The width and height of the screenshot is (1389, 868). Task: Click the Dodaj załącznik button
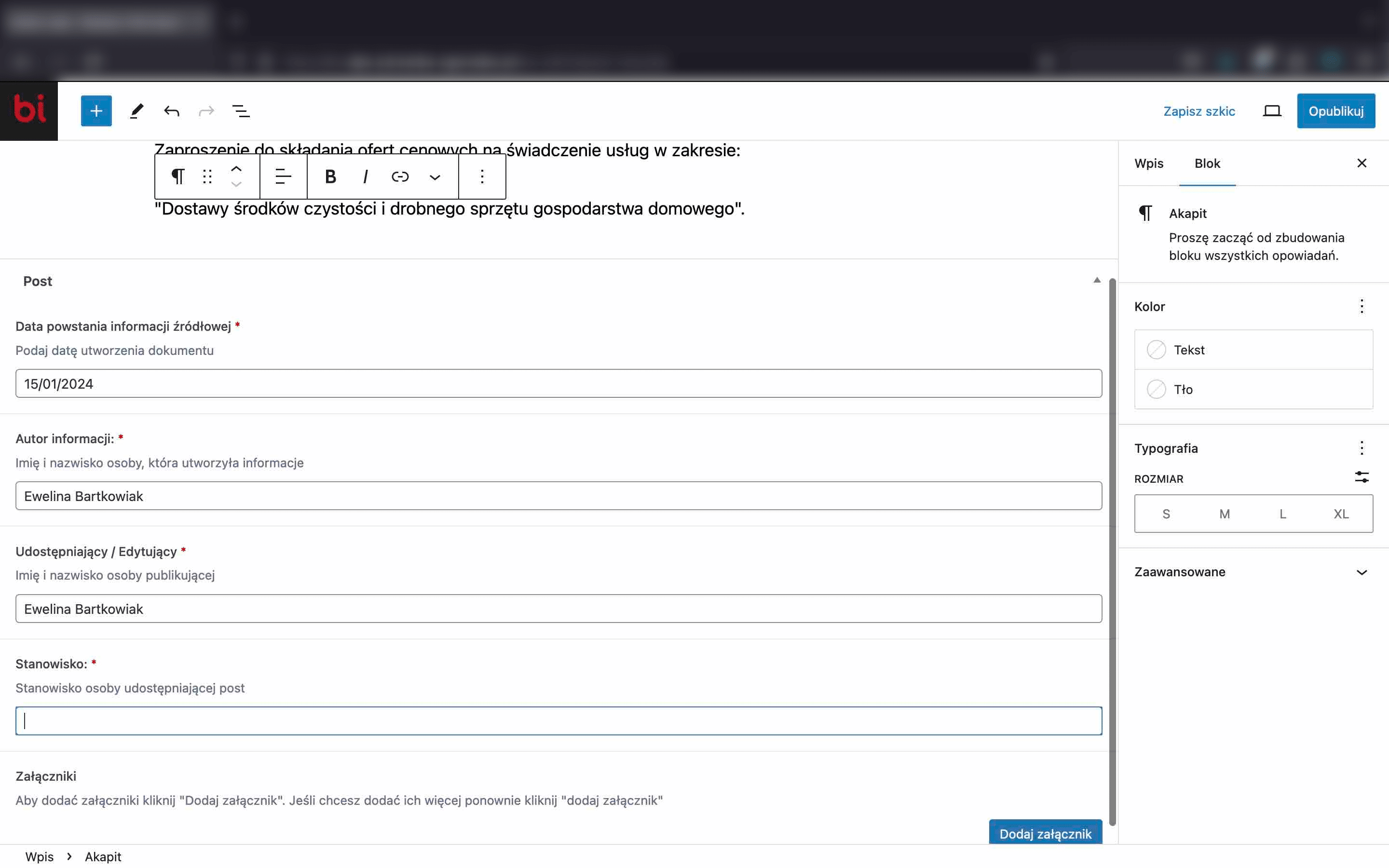pos(1045,832)
